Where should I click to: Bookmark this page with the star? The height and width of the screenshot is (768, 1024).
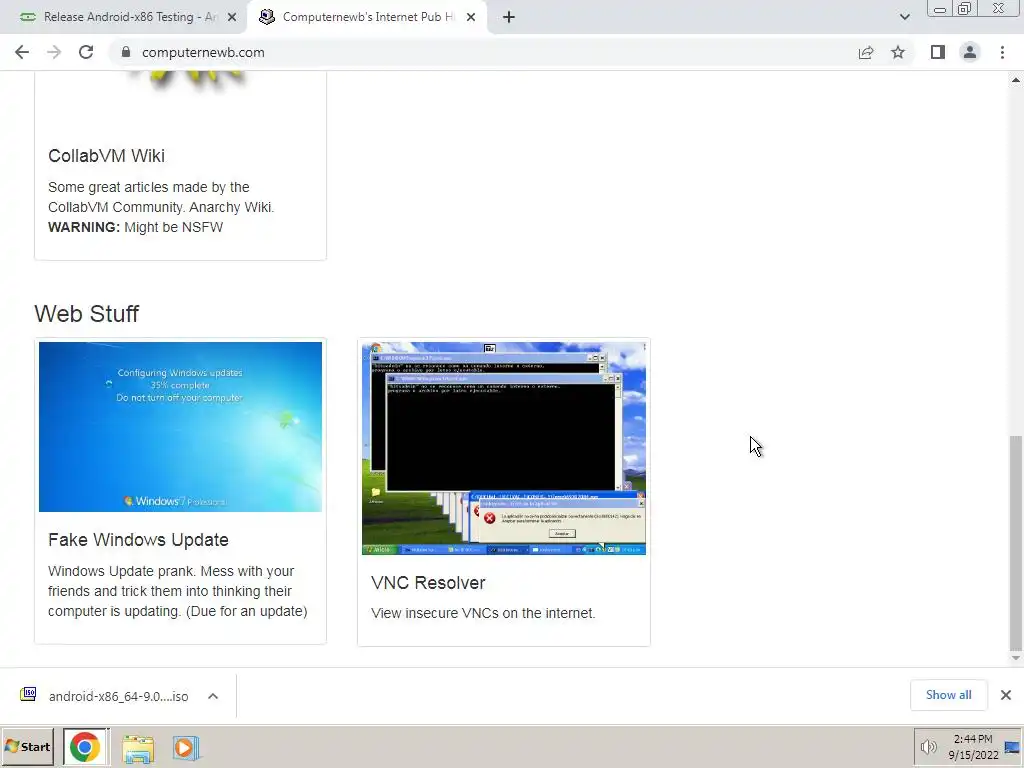click(x=898, y=52)
